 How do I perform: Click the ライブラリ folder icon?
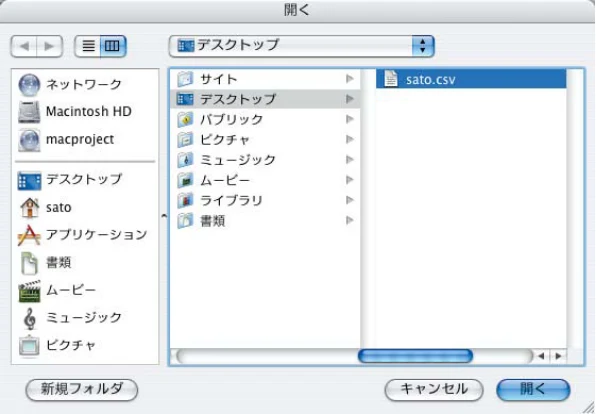[x=185, y=200]
